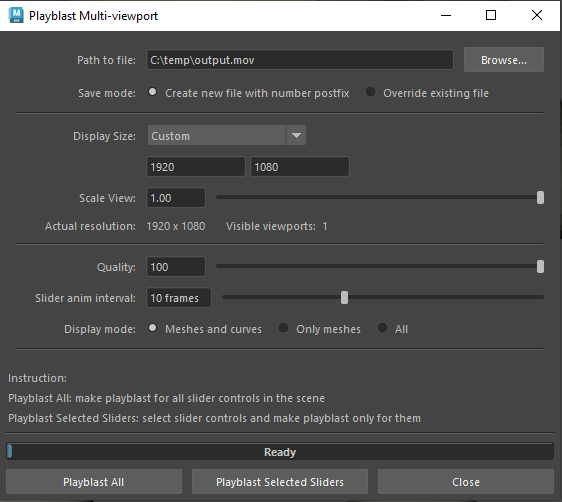Click the Close button at the bottom
The width and height of the screenshot is (562, 502).
click(466, 482)
